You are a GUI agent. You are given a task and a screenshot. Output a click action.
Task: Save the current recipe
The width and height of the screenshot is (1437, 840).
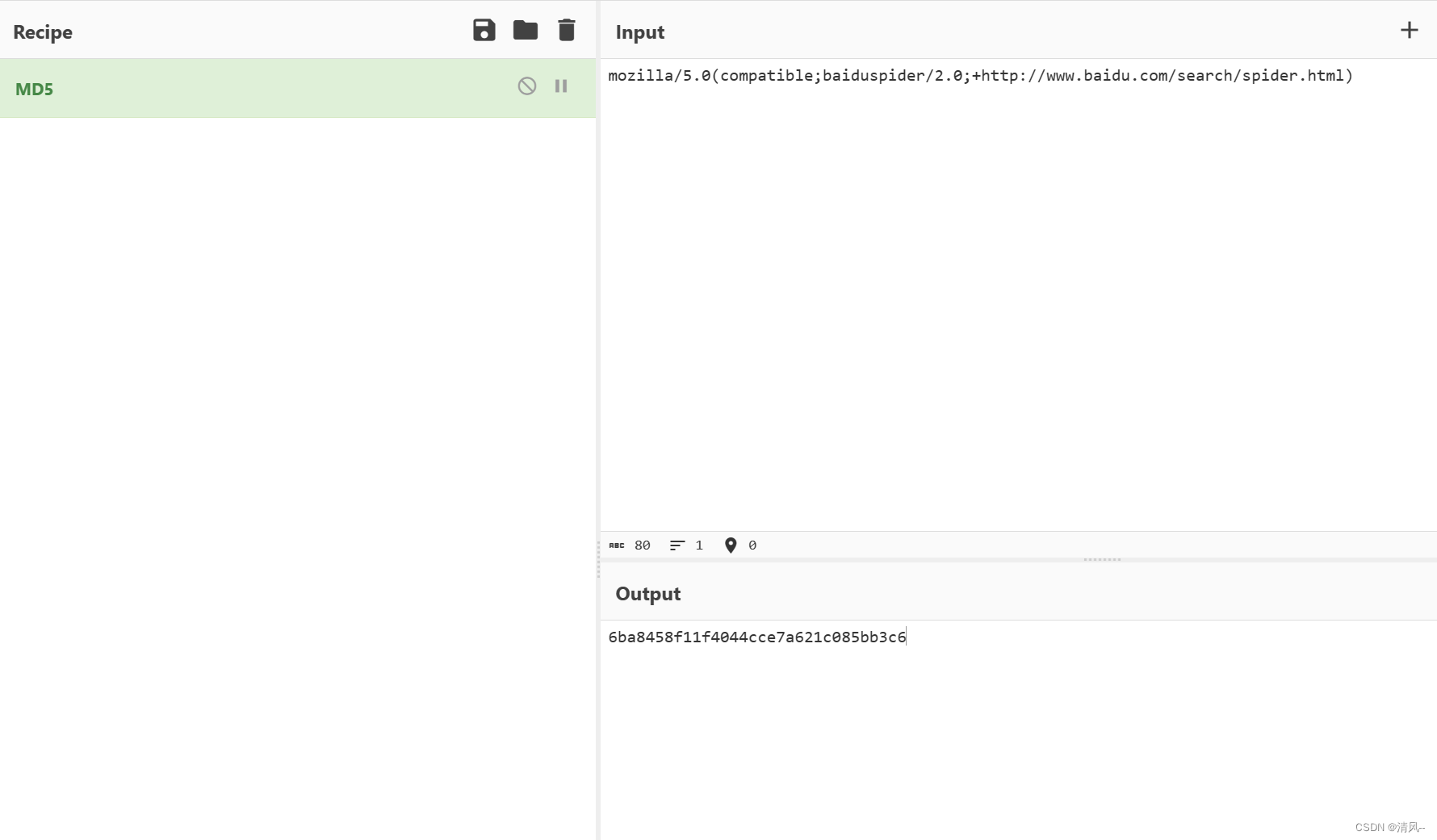pos(484,31)
